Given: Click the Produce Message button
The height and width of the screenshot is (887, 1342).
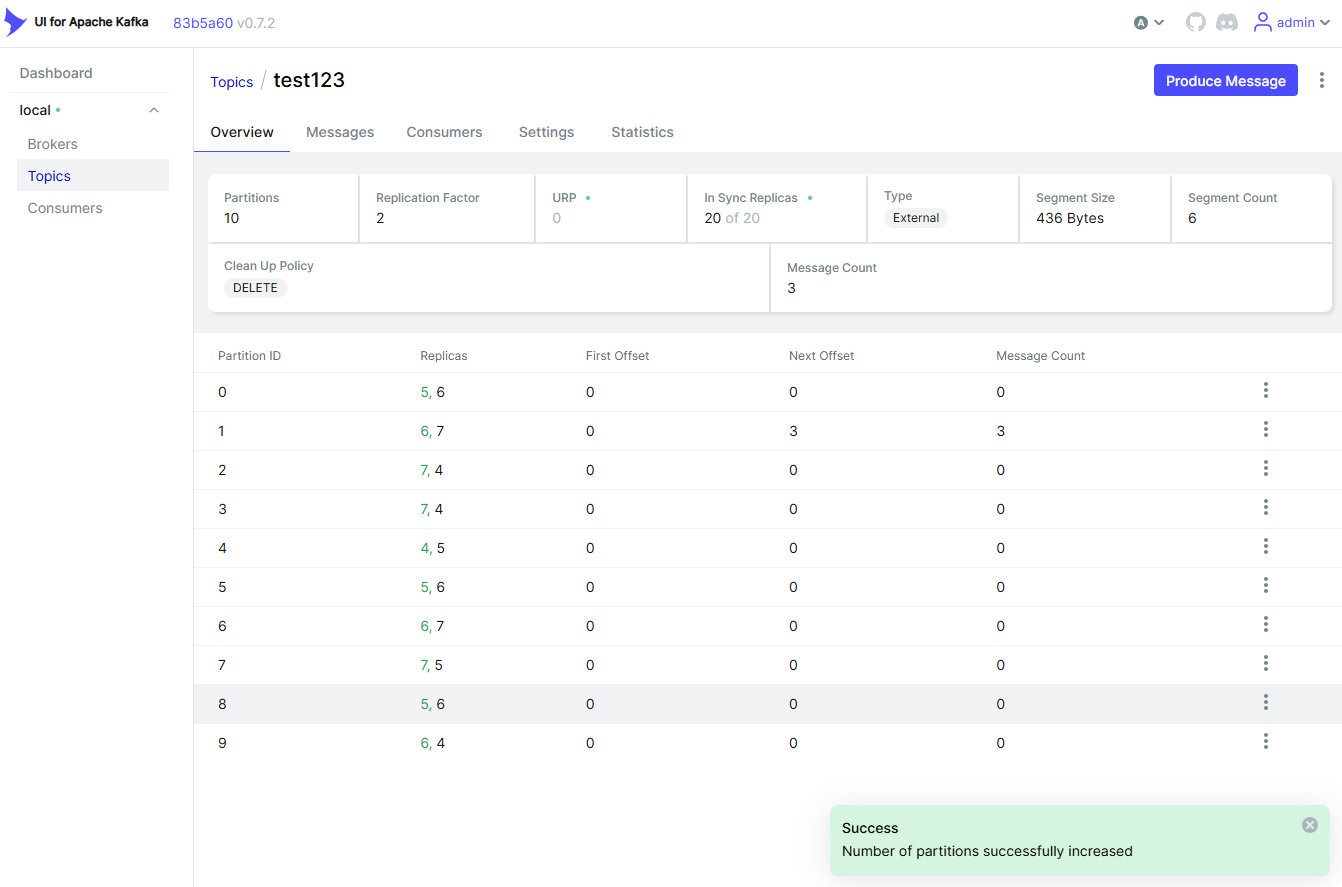Looking at the screenshot, I should 1225,81.
